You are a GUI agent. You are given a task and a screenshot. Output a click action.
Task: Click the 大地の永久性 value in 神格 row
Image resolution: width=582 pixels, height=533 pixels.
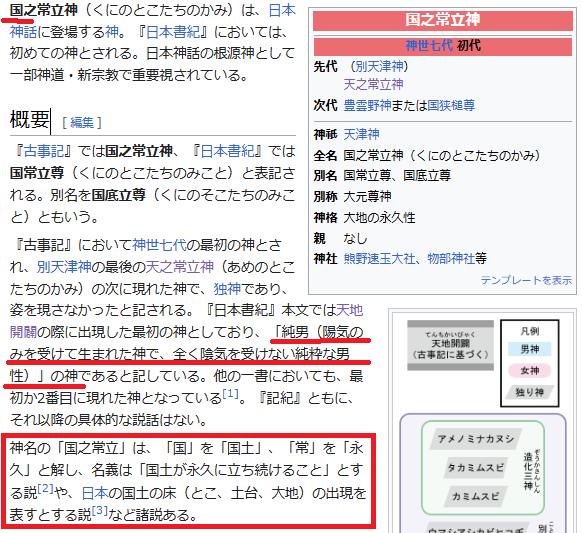379,218
